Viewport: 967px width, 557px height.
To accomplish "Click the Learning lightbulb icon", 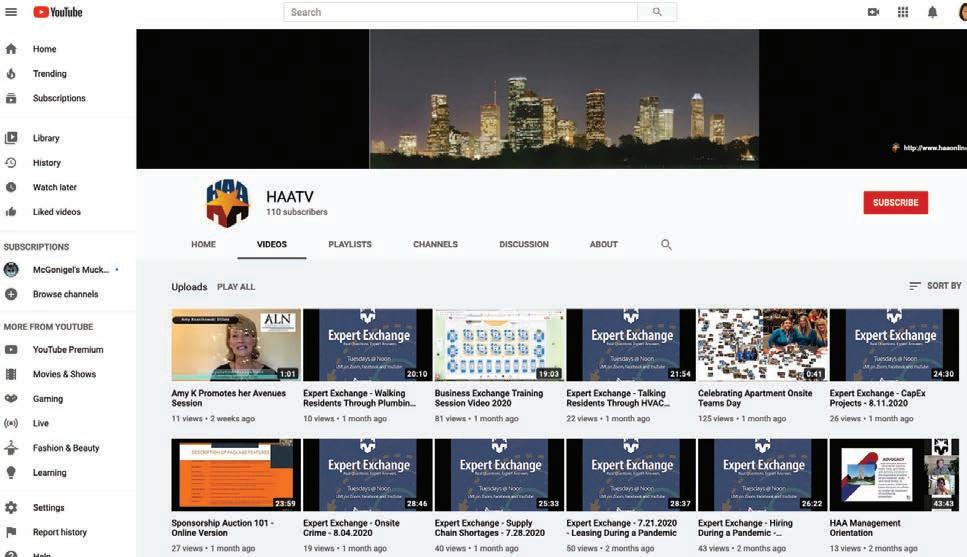I will (x=11, y=472).
